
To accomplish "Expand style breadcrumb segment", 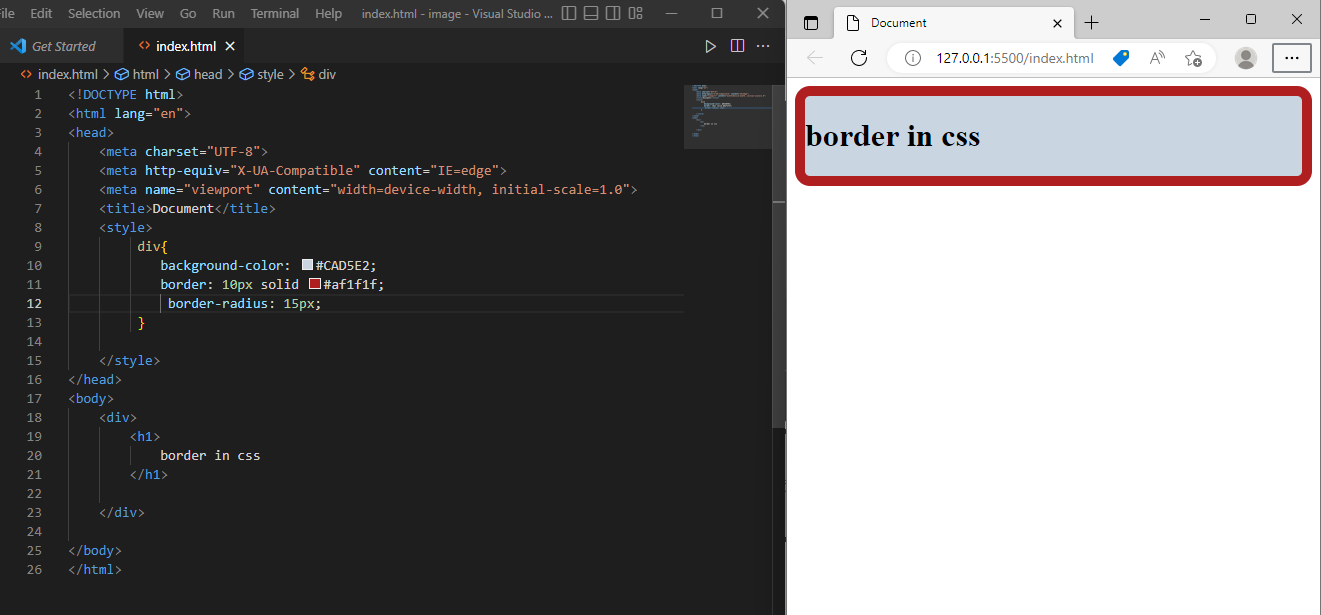I will (262, 74).
